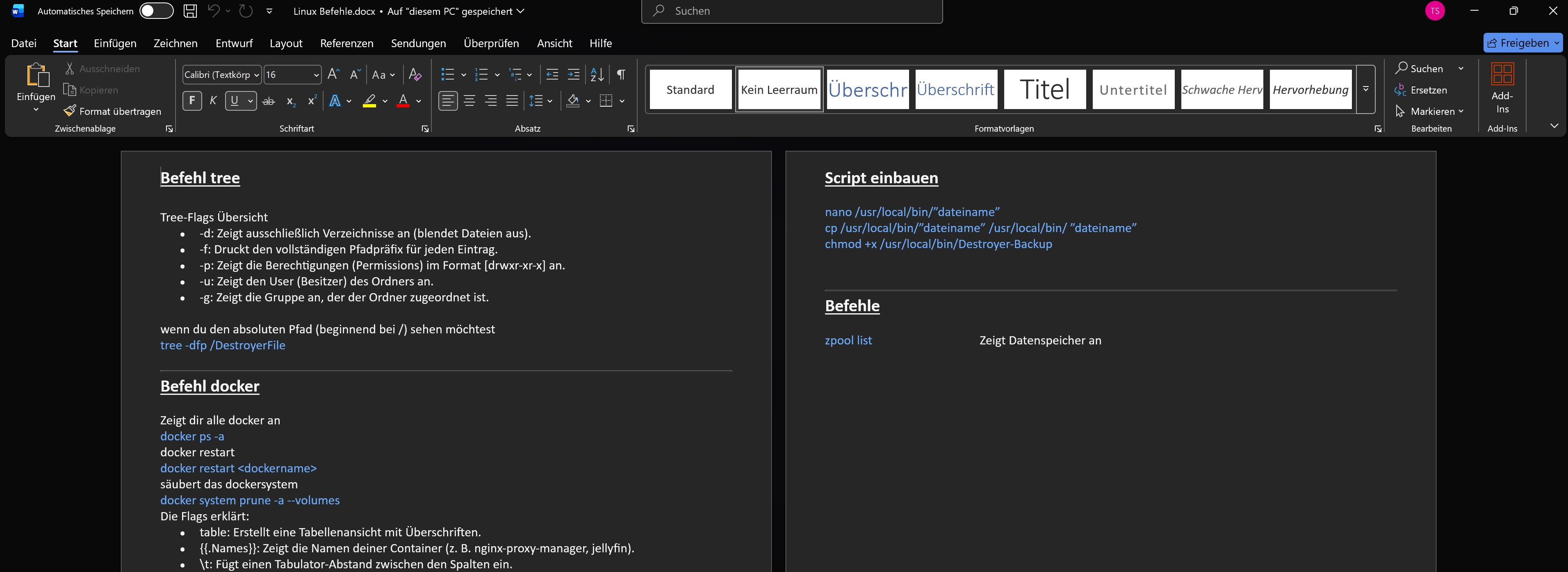Screen dimensions: 1568x572
Task: Apply paragraph shading fill color
Action: coord(573,101)
